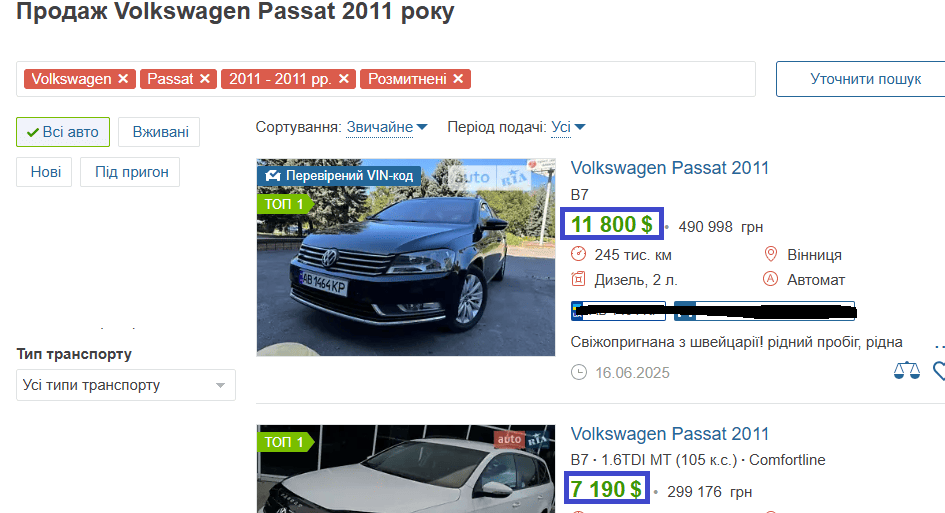
Task: Delete the 2011 - 2011 рр. year tag
Action: (344, 79)
